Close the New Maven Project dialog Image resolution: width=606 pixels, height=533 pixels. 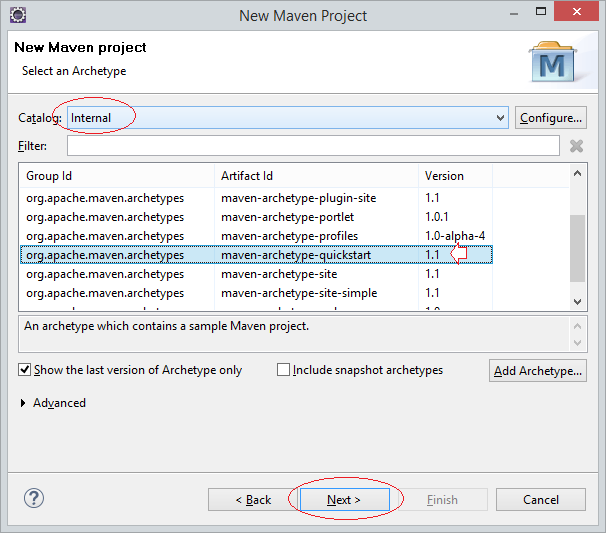pos(576,12)
